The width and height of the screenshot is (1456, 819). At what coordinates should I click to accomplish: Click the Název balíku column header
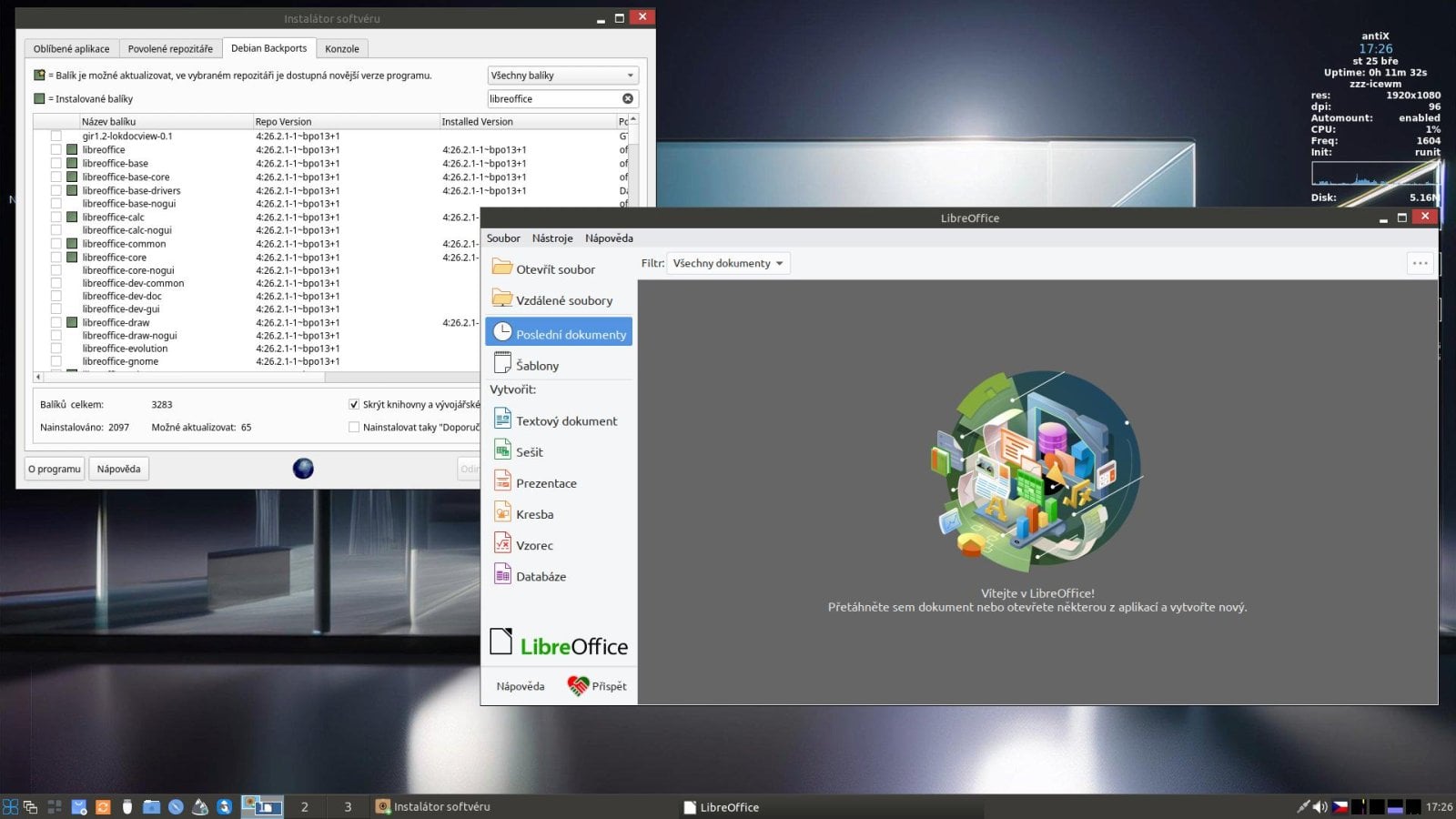pos(166,121)
